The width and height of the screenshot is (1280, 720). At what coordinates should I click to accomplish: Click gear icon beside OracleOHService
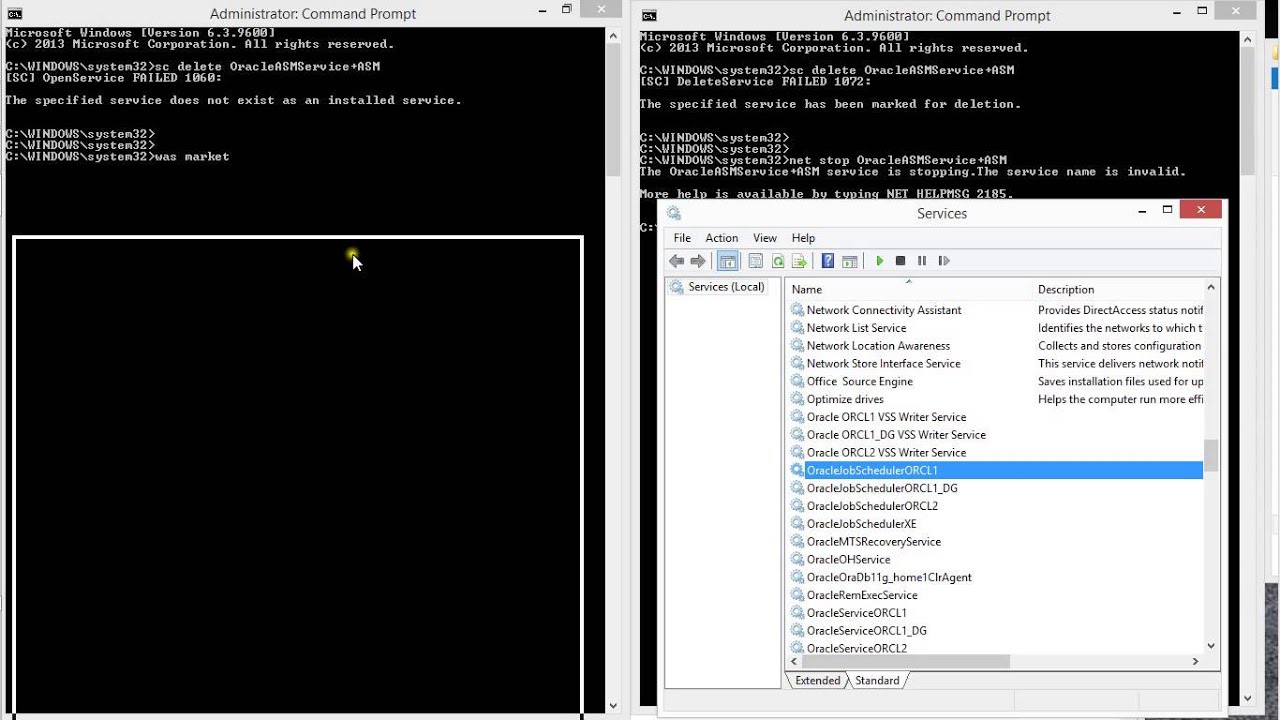coord(797,559)
